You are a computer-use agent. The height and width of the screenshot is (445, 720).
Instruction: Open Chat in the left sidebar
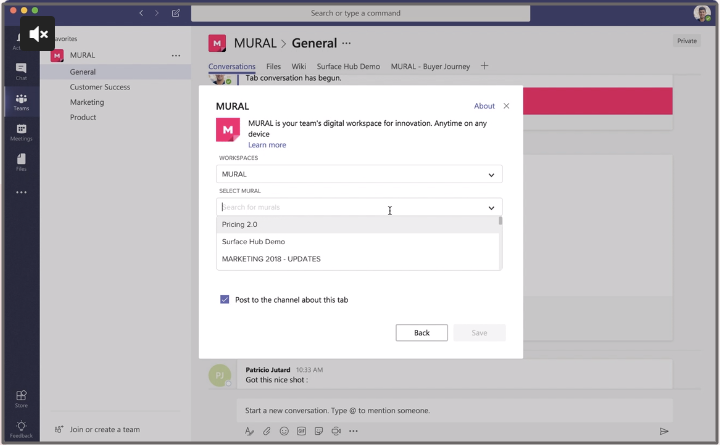click(x=21, y=70)
